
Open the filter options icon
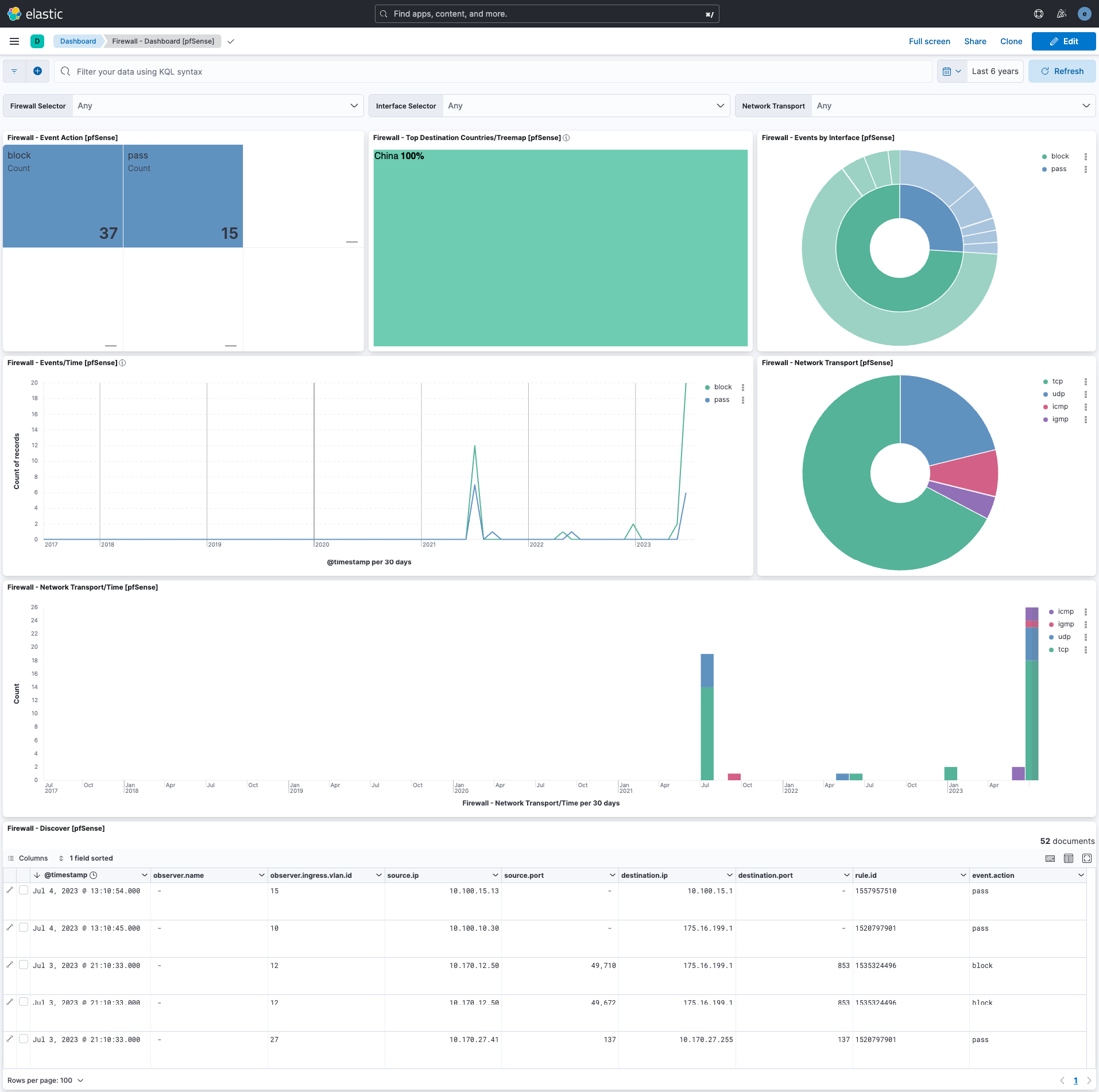[14, 71]
